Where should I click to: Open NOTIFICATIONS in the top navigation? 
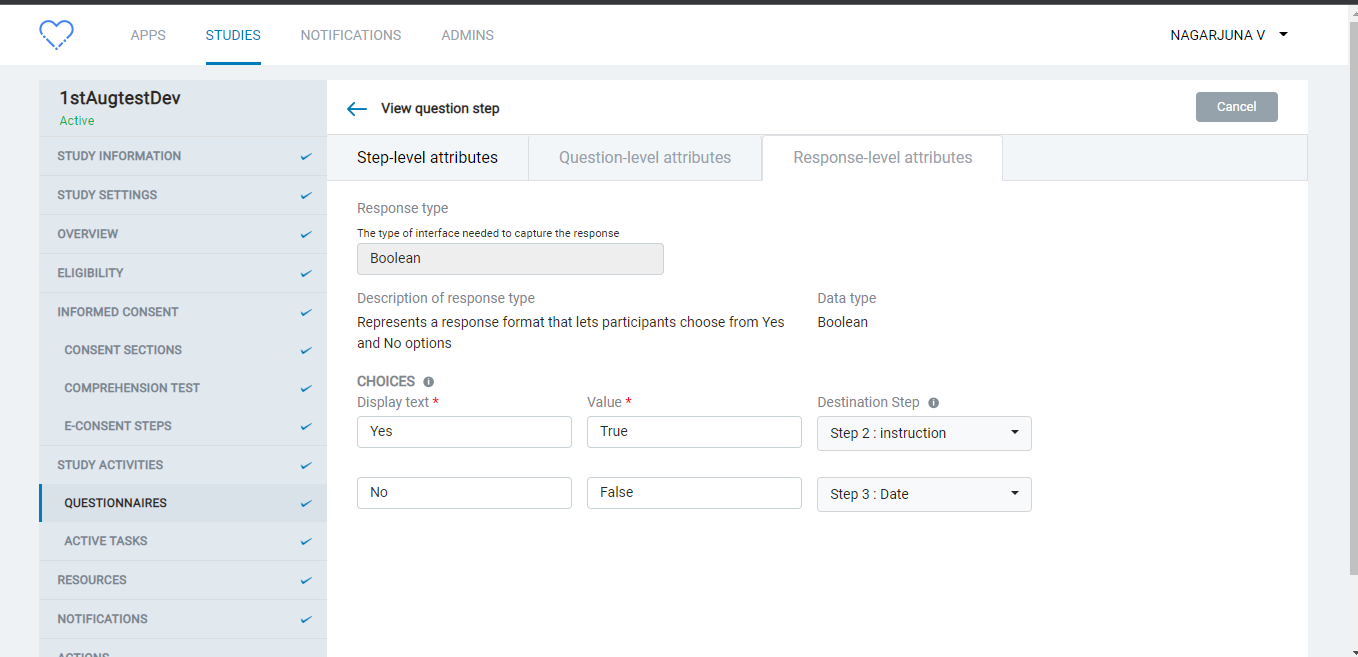[351, 35]
